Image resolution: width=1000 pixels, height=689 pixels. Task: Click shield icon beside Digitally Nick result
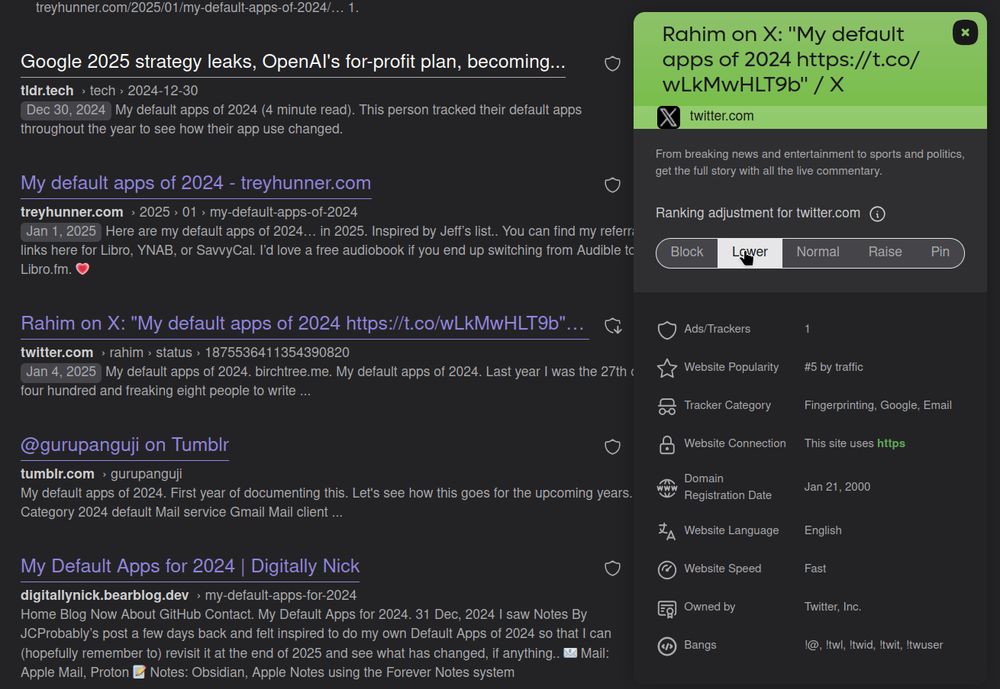point(612,568)
